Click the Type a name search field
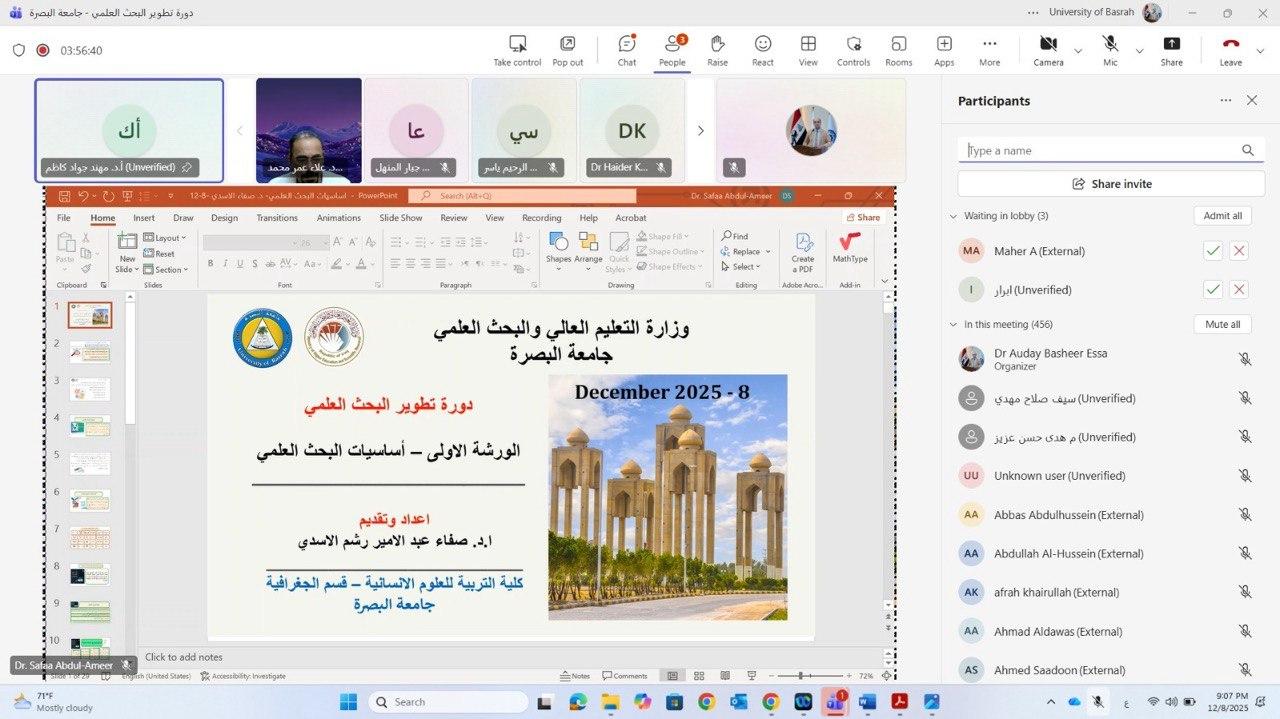This screenshot has height=719, width=1280. tap(1100, 151)
